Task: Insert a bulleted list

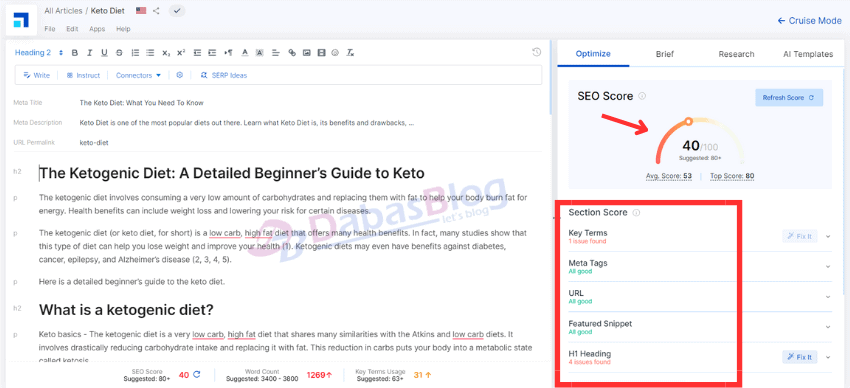Action: tap(150, 53)
